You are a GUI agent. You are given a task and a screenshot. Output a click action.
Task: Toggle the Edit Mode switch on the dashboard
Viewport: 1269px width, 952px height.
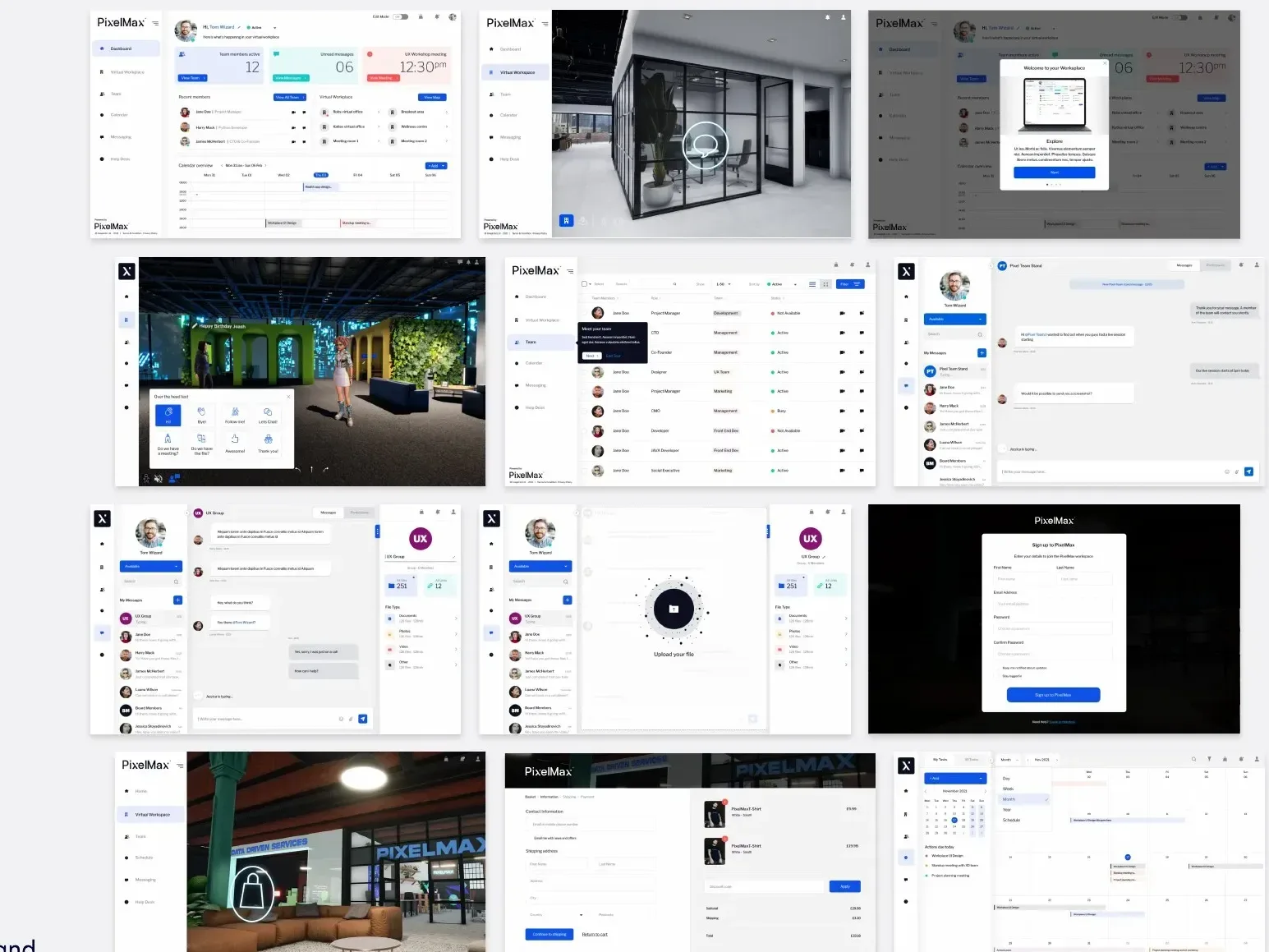tap(400, 16)
